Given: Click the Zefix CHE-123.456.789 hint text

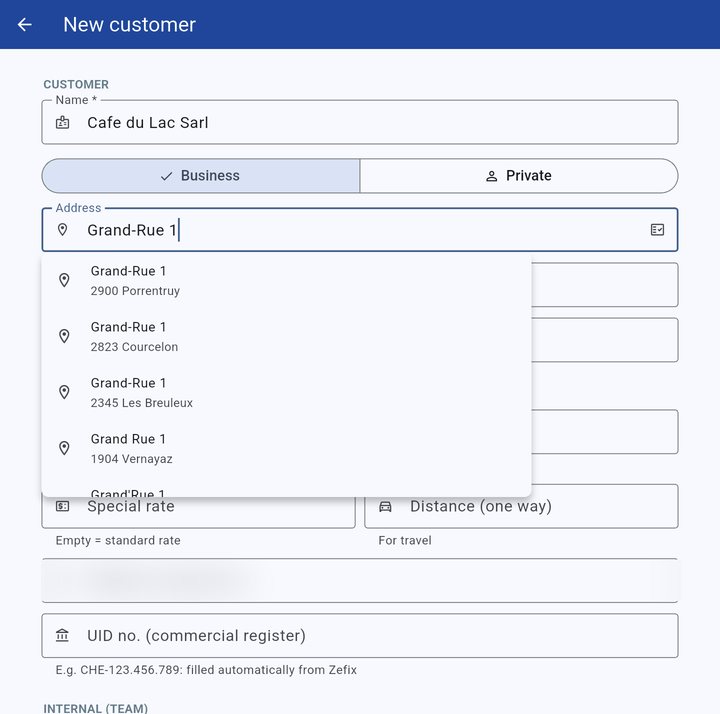Looking at the screenshot, I should click(206, 670).
